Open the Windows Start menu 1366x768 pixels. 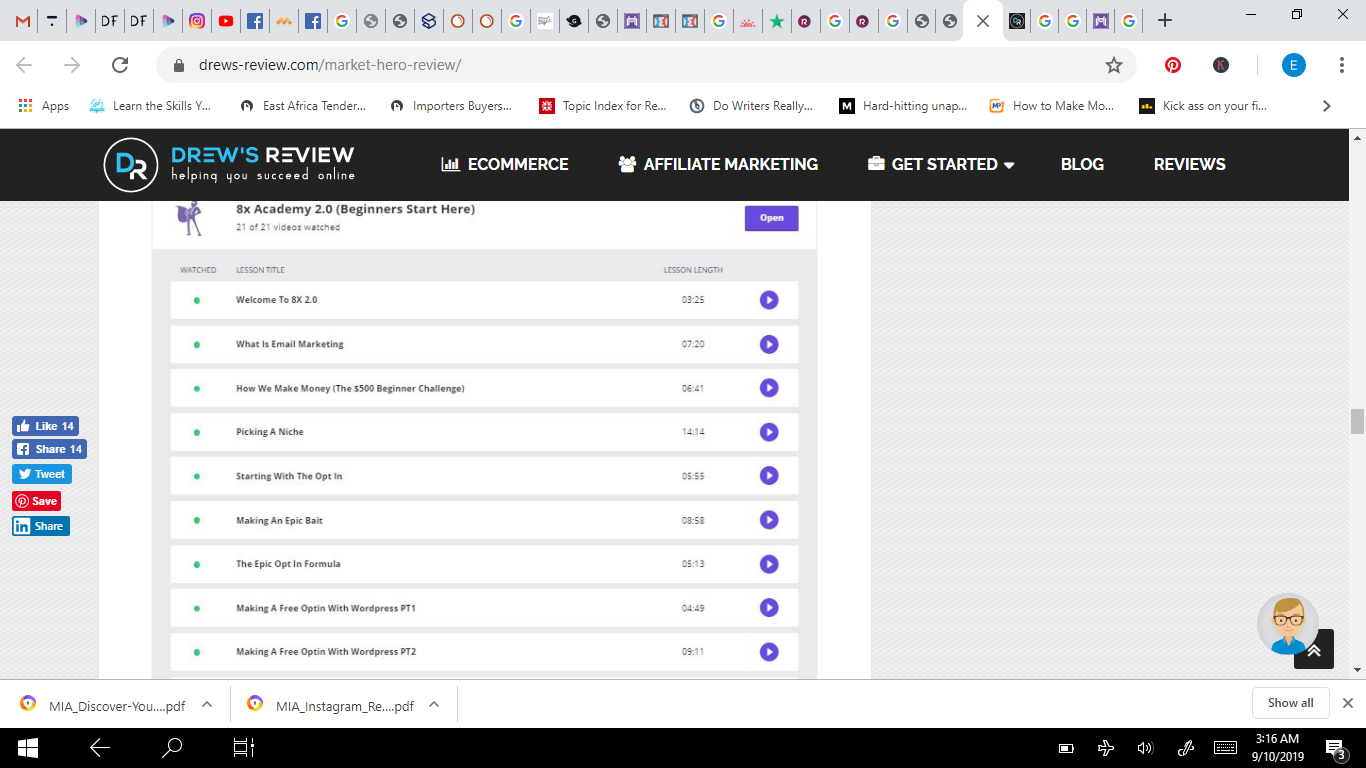click(27, 748)
